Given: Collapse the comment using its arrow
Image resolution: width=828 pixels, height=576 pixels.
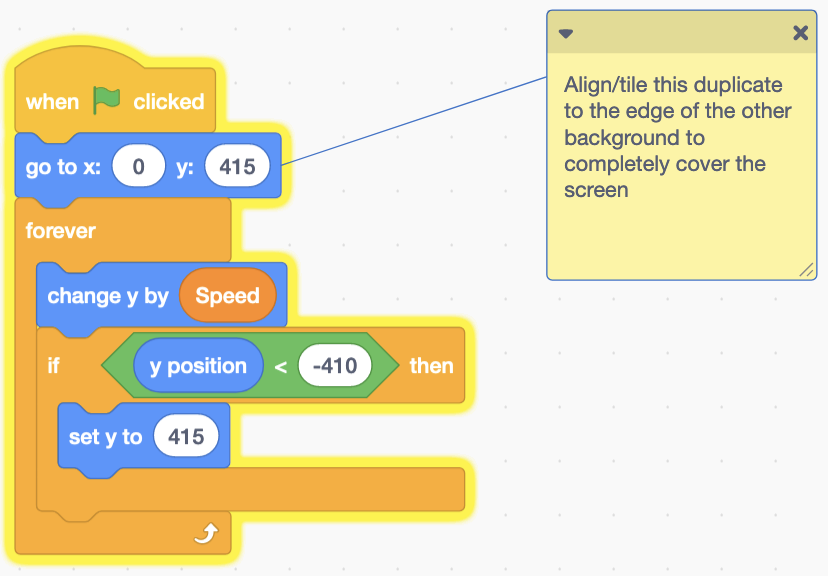Looking at the screenshot, I should 566,33.
